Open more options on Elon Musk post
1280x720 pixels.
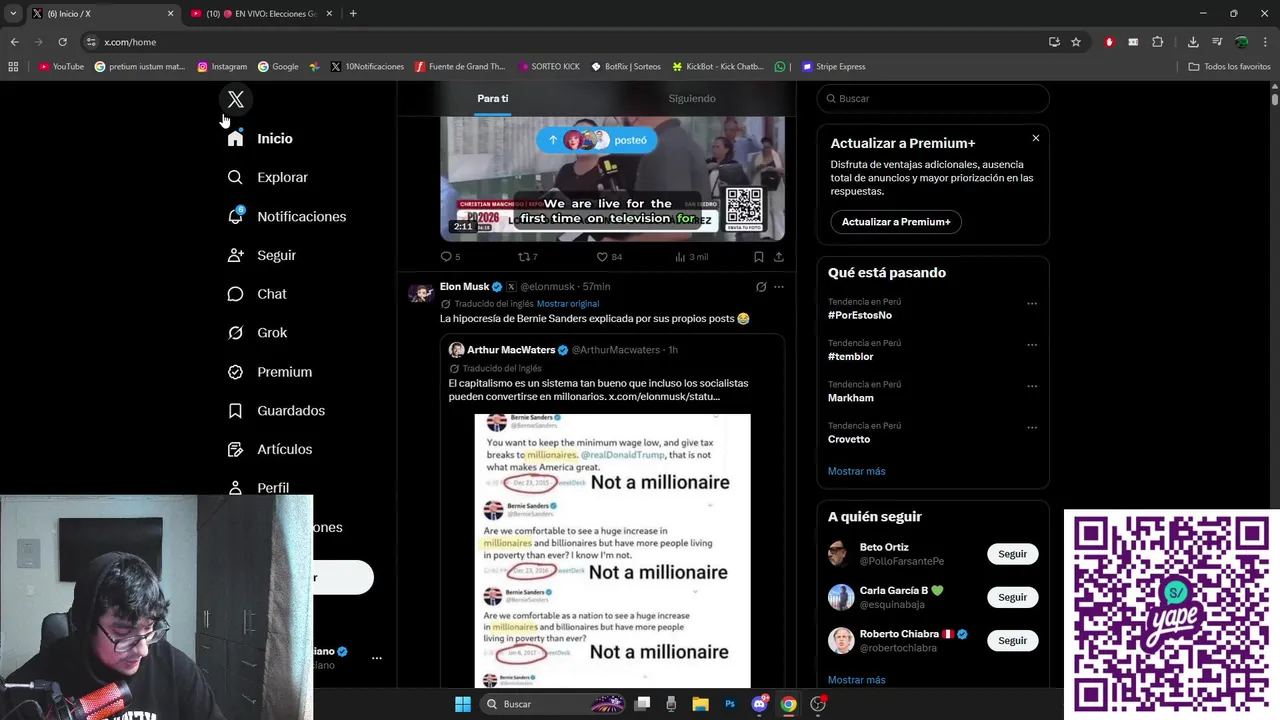click(x=779, y=287)
